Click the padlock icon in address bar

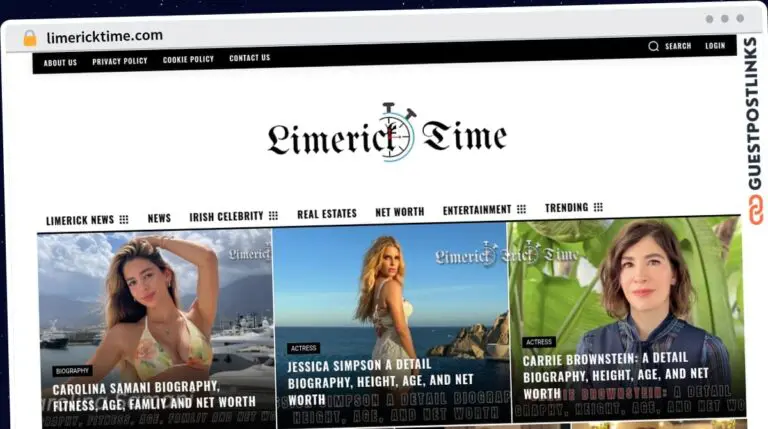(30, 38)
